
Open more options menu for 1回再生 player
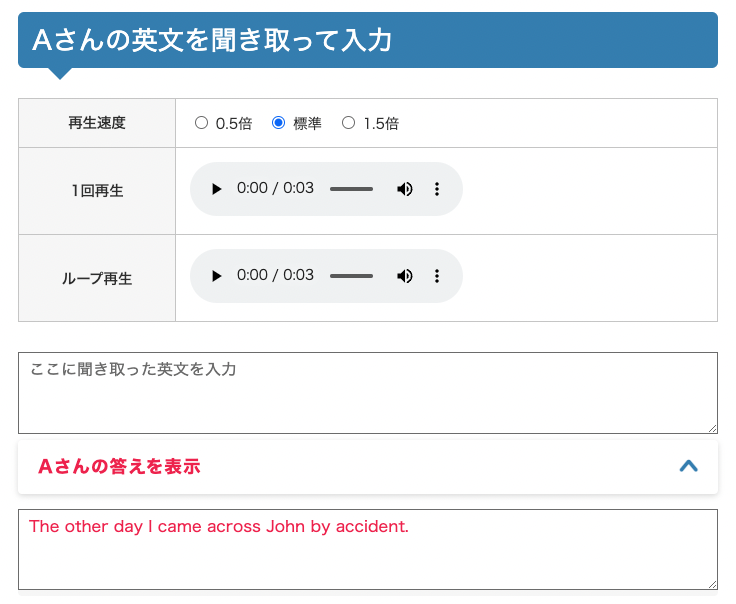[437, 189]
